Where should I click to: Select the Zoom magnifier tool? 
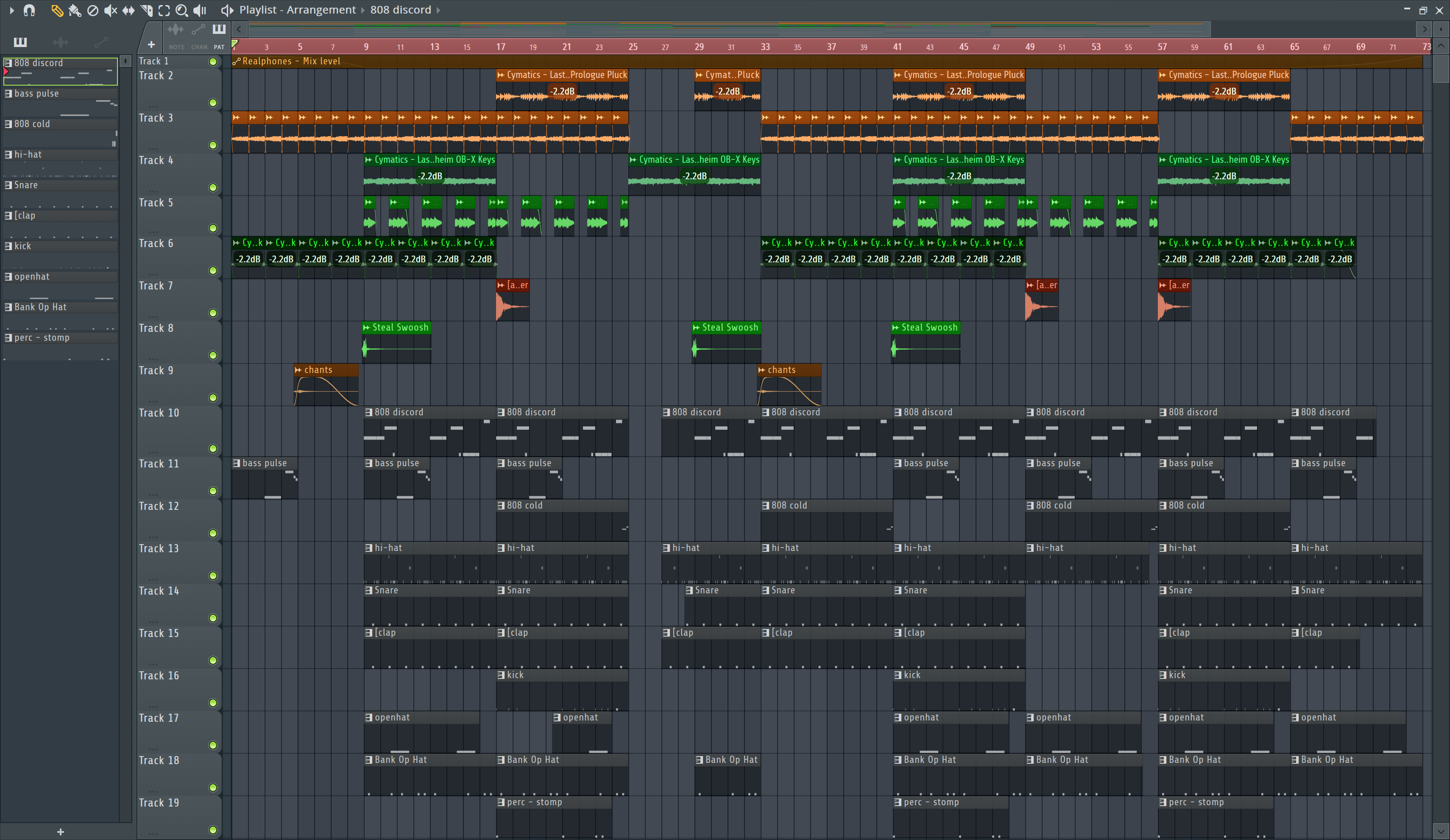(x=181, y=10)
